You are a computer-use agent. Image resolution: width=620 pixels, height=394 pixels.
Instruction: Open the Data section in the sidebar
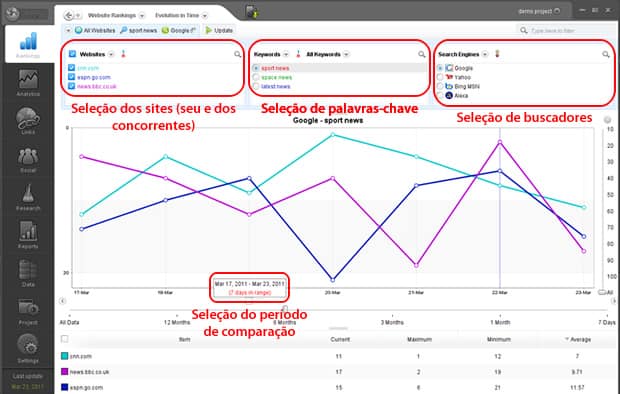[28, 273]
